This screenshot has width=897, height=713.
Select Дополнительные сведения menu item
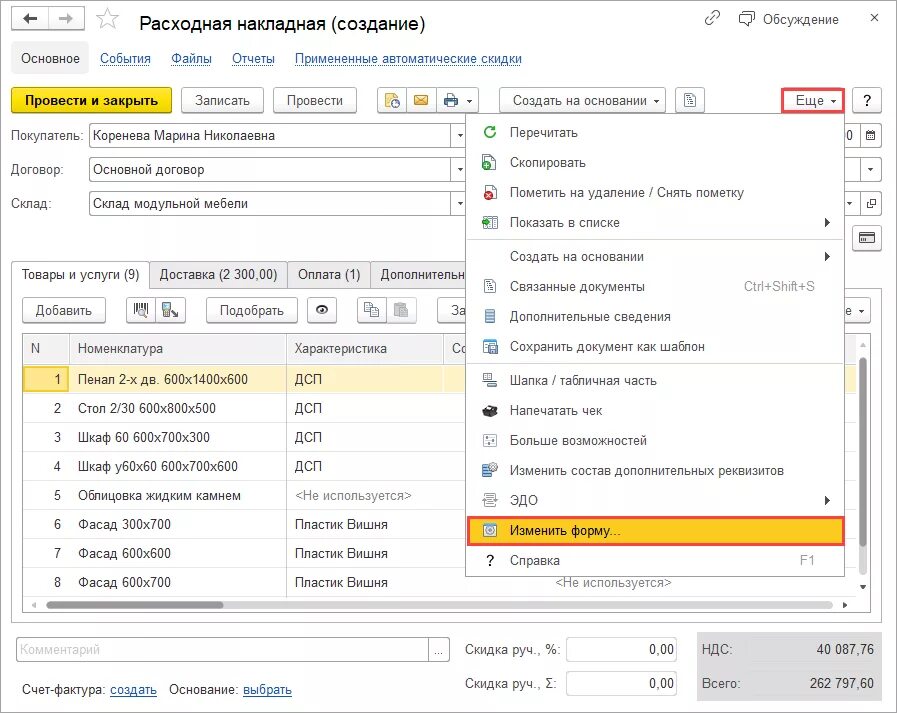pyautogui.click(x=656, y=316)
